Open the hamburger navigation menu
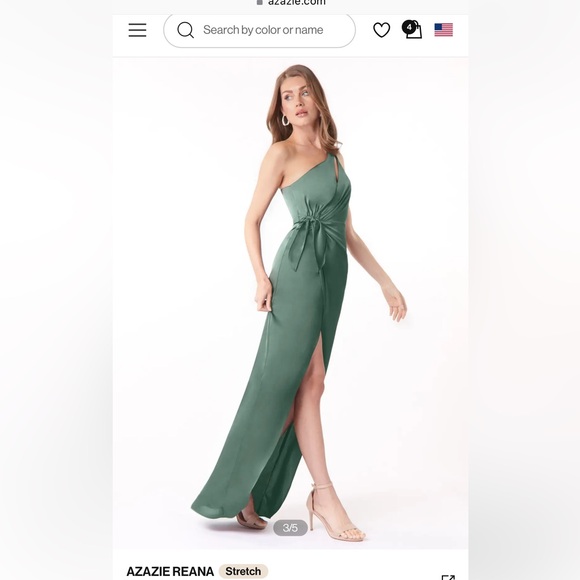 137,30
